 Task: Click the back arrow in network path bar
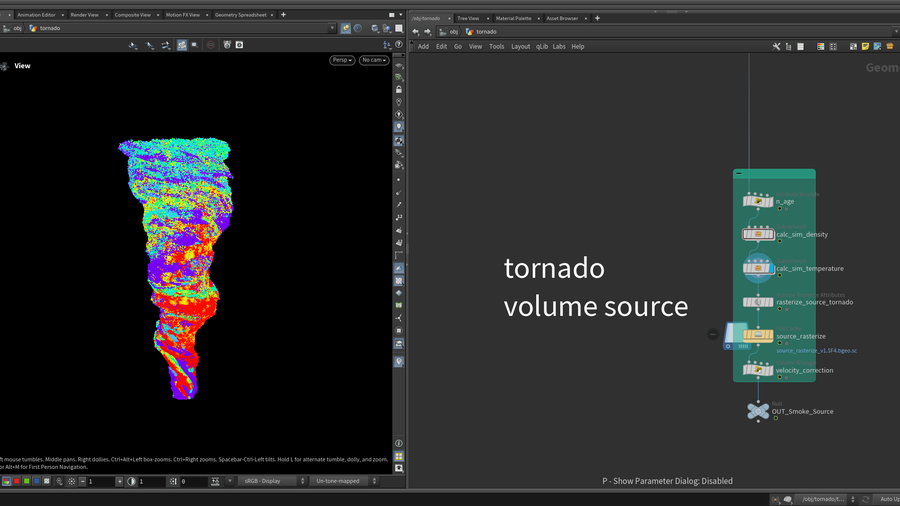click(x=416, y=31)
